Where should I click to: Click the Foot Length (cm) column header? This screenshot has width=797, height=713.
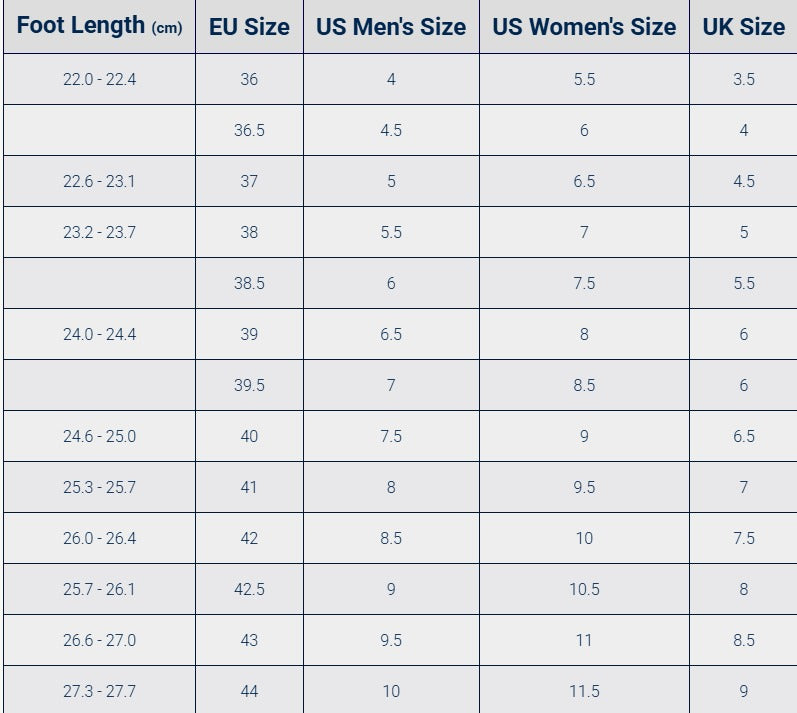click(x=100, y=26)
